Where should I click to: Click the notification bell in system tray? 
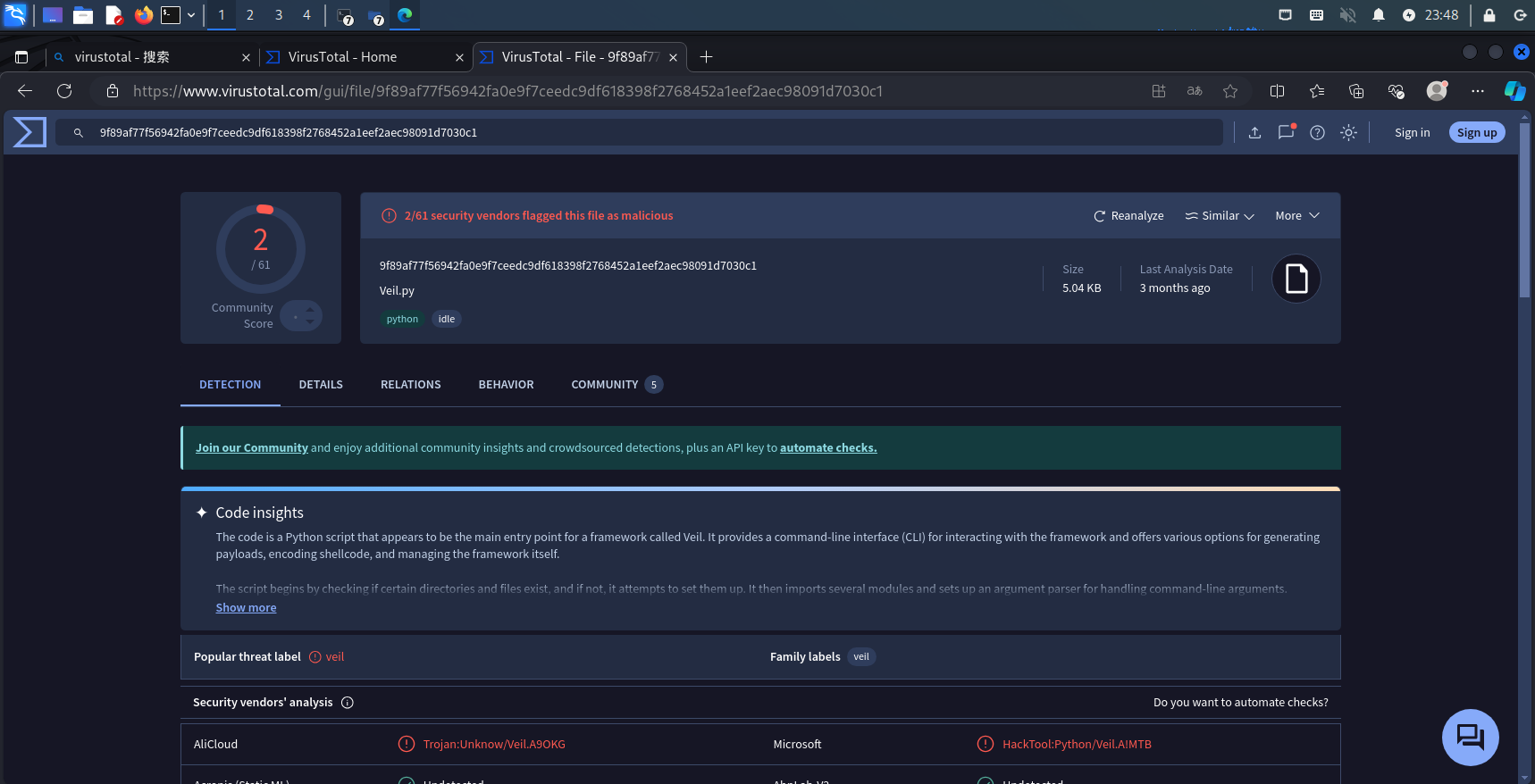(1379, 15)
